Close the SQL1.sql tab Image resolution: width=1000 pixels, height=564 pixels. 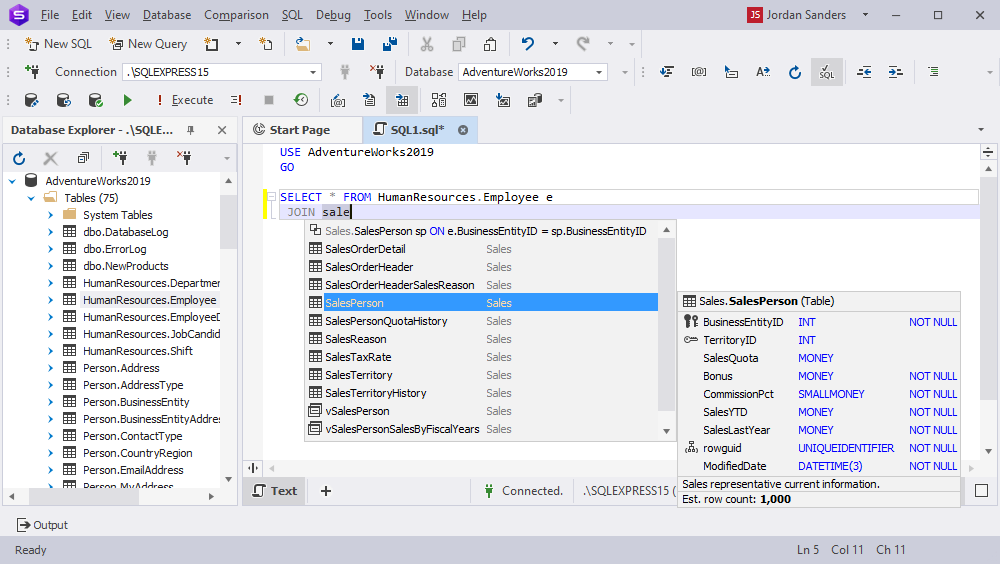pos(463,130)
